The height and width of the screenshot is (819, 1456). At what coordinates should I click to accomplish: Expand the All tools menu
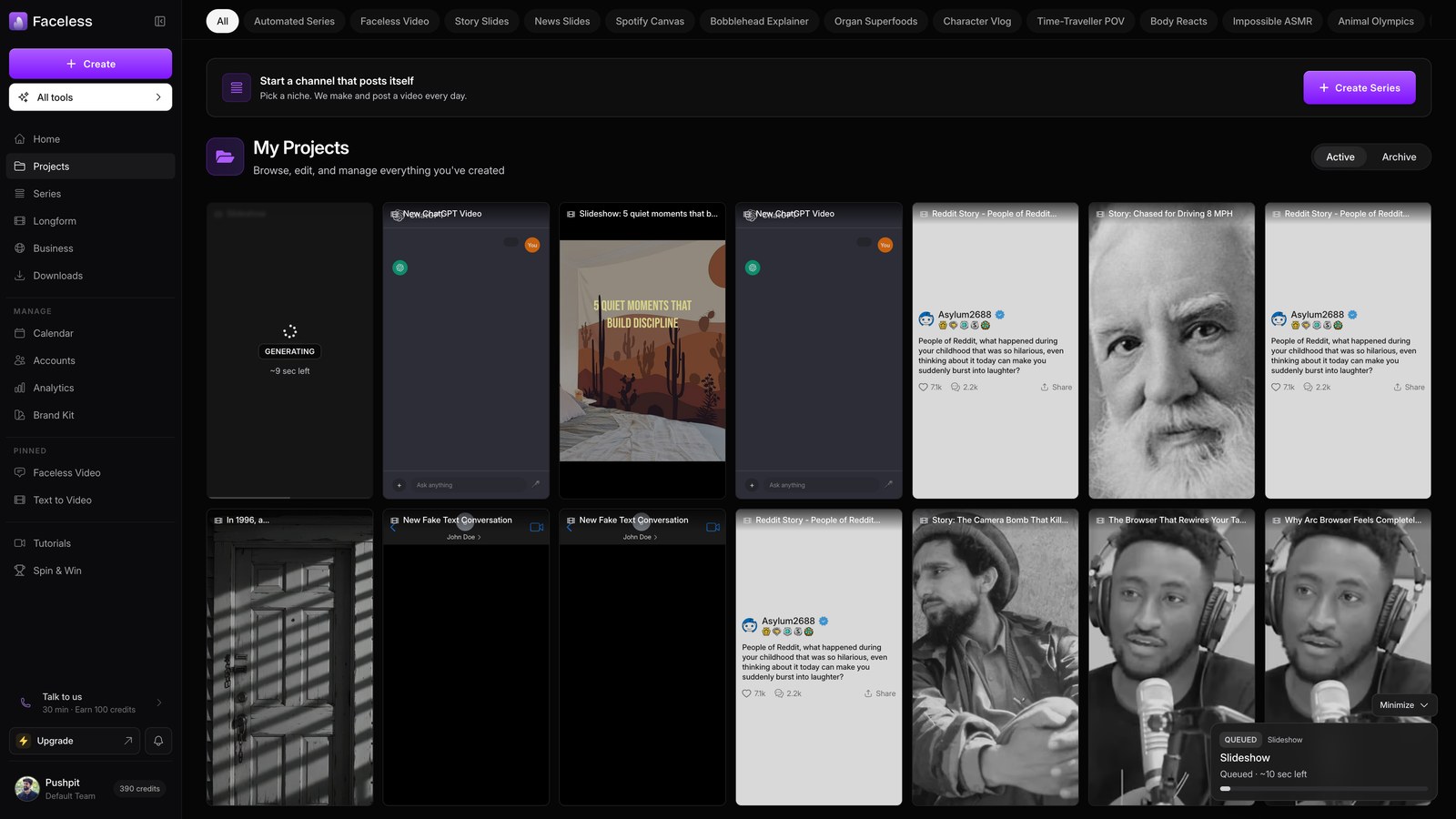click(x=90, y=97)
